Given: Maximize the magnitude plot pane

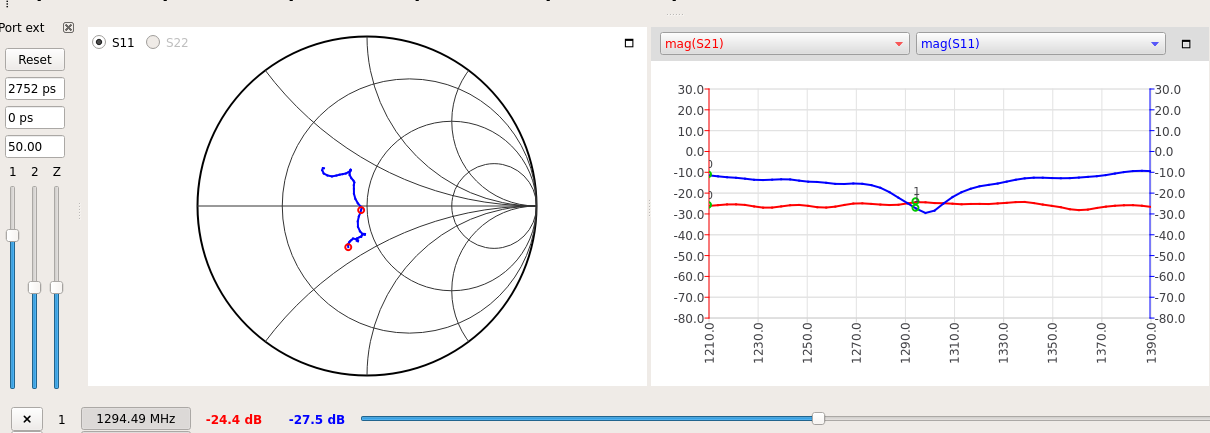Looking at the screenshot, I should pos(1186,44).
